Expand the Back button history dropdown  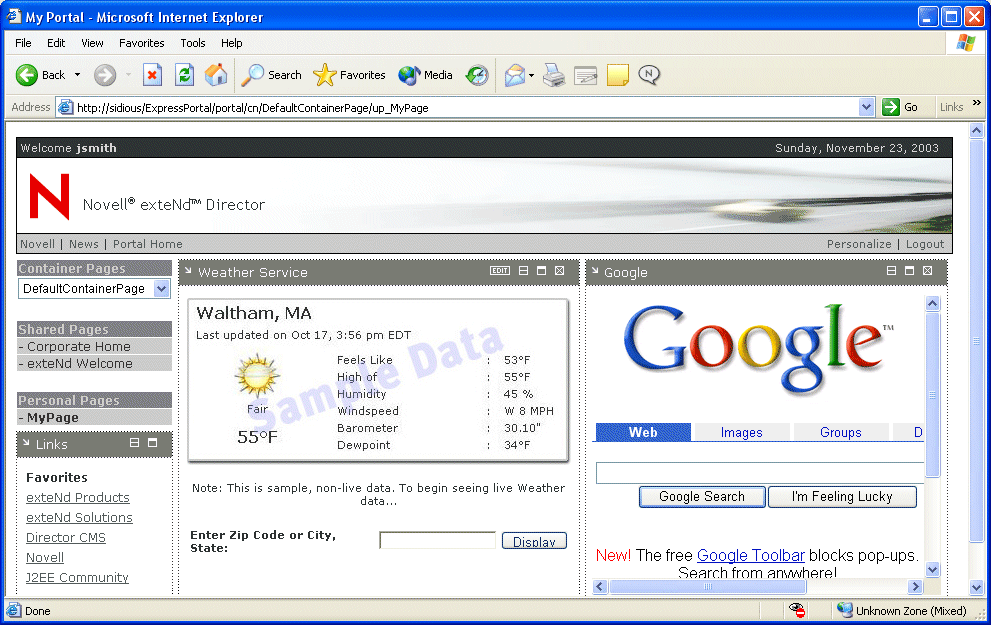point(77,75)
